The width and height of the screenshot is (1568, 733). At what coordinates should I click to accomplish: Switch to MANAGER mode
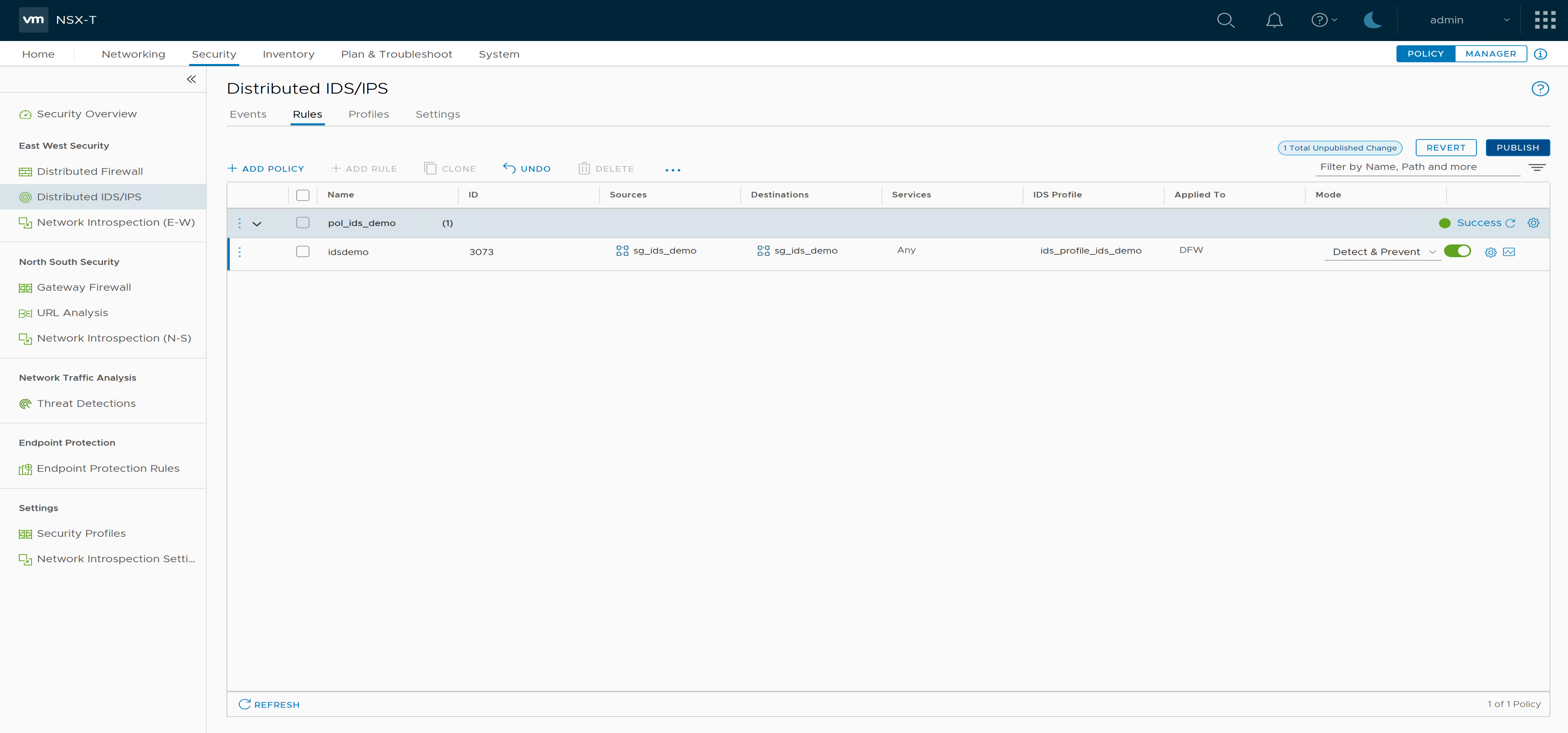[x=1491, y=54]
